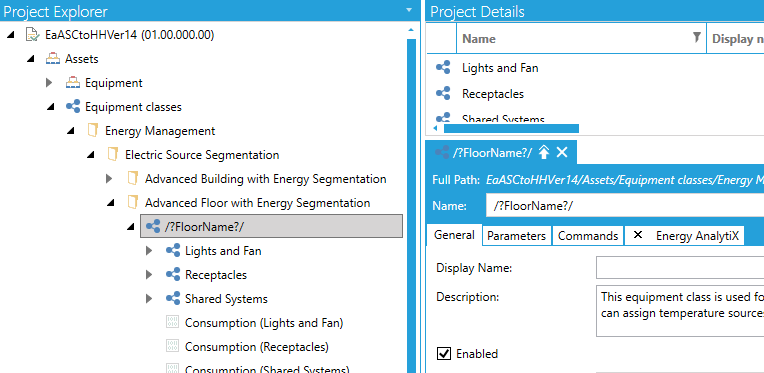
Task: Click the Equipment classes share icon
Action: tap(73, 107)
